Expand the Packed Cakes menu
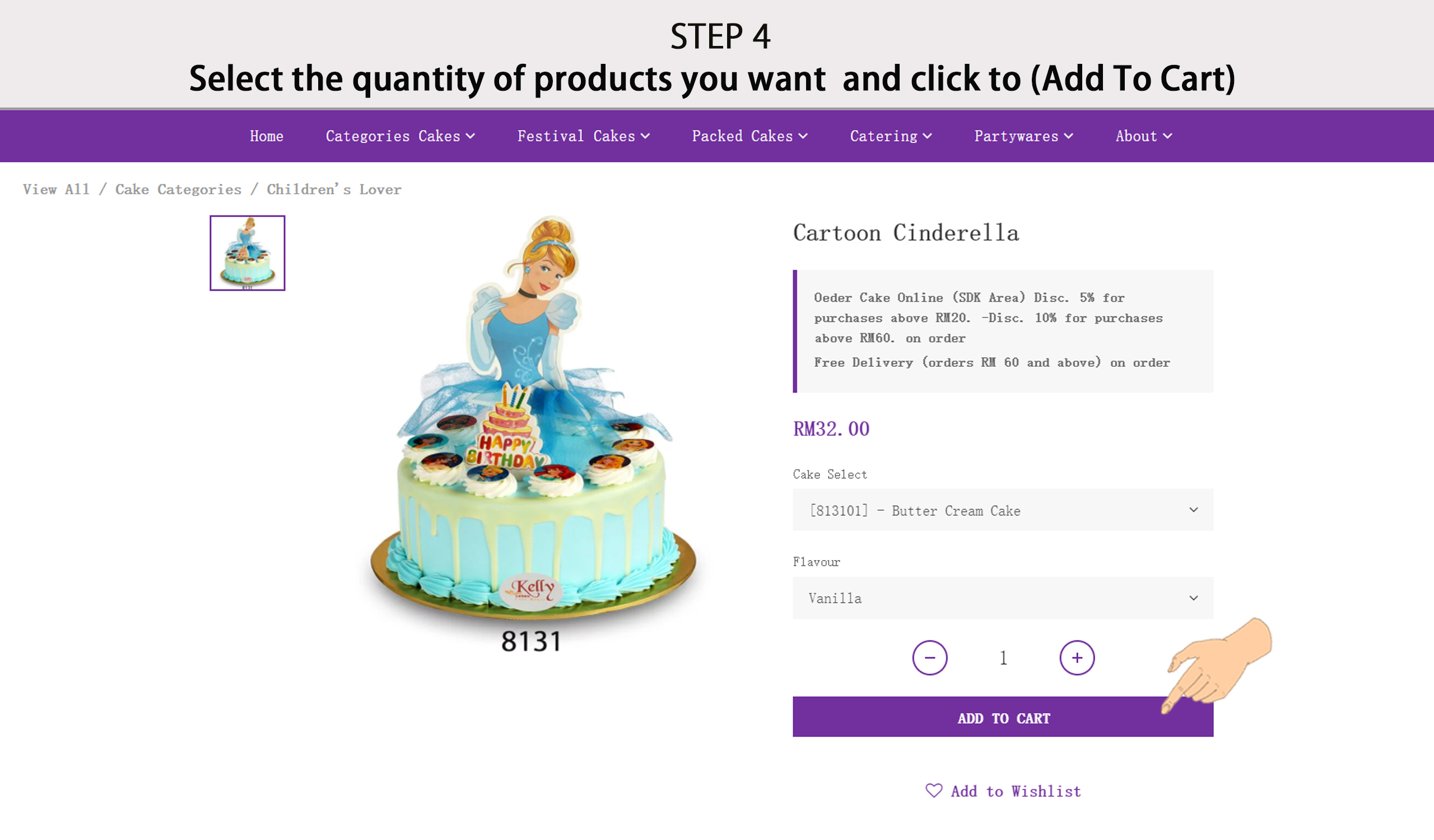Viewport: 1434px width, 840px height. (x=749, y=136)
